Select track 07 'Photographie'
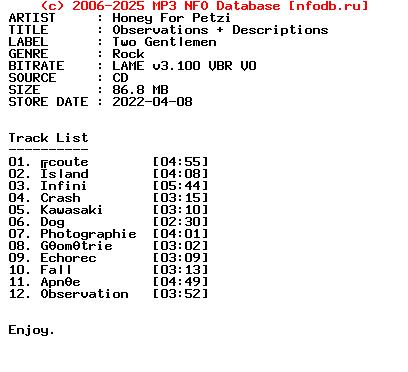This screenshot has height=372, width=408. (x=88, y=234)
